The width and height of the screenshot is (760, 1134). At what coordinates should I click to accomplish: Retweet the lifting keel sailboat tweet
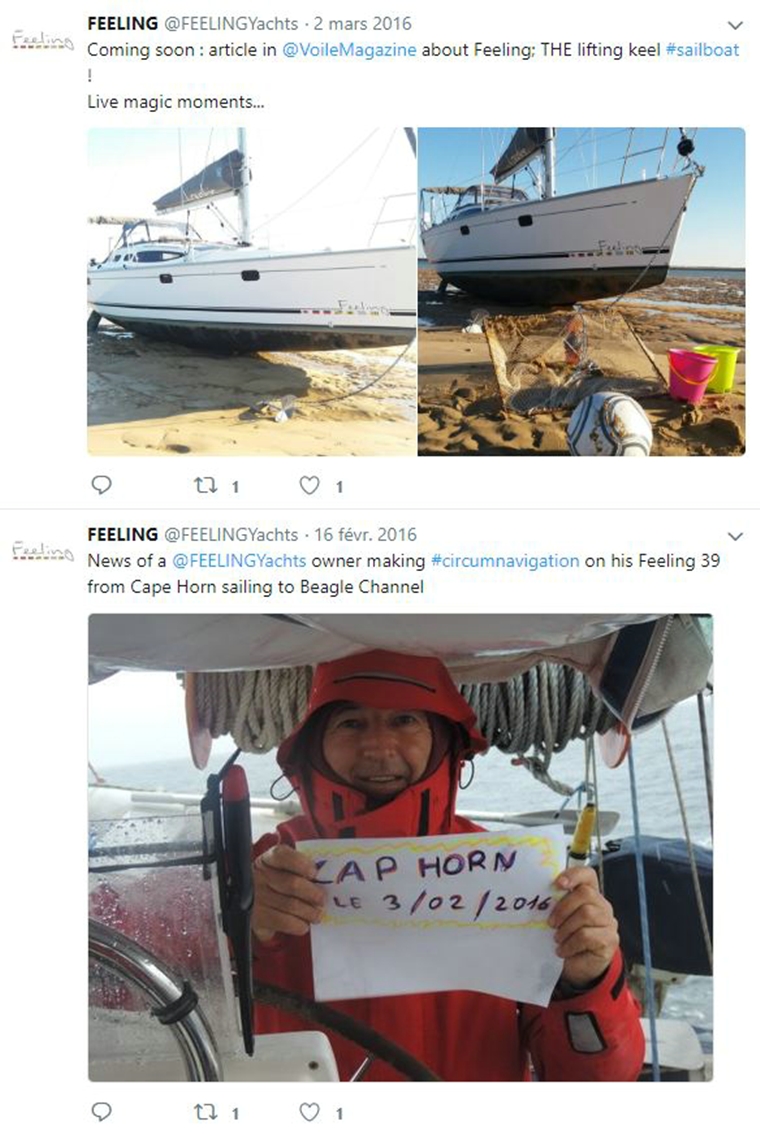point(205,486)
